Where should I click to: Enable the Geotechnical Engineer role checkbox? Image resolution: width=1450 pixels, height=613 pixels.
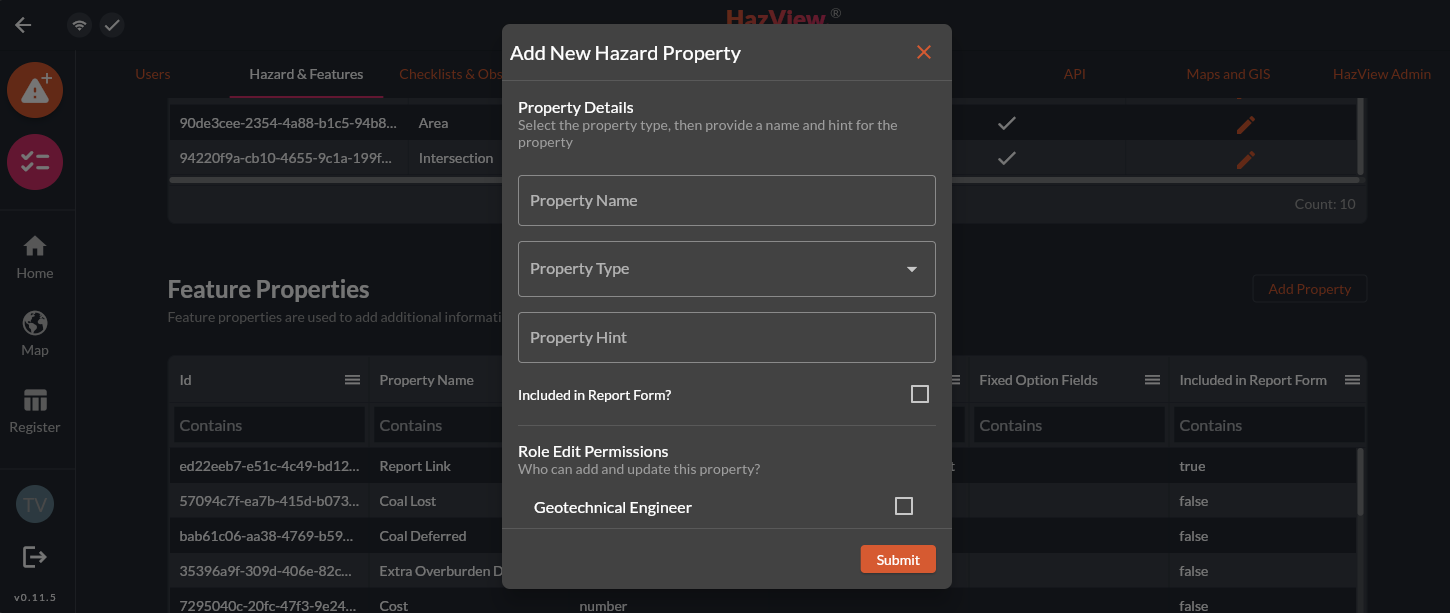coord(903,507)
